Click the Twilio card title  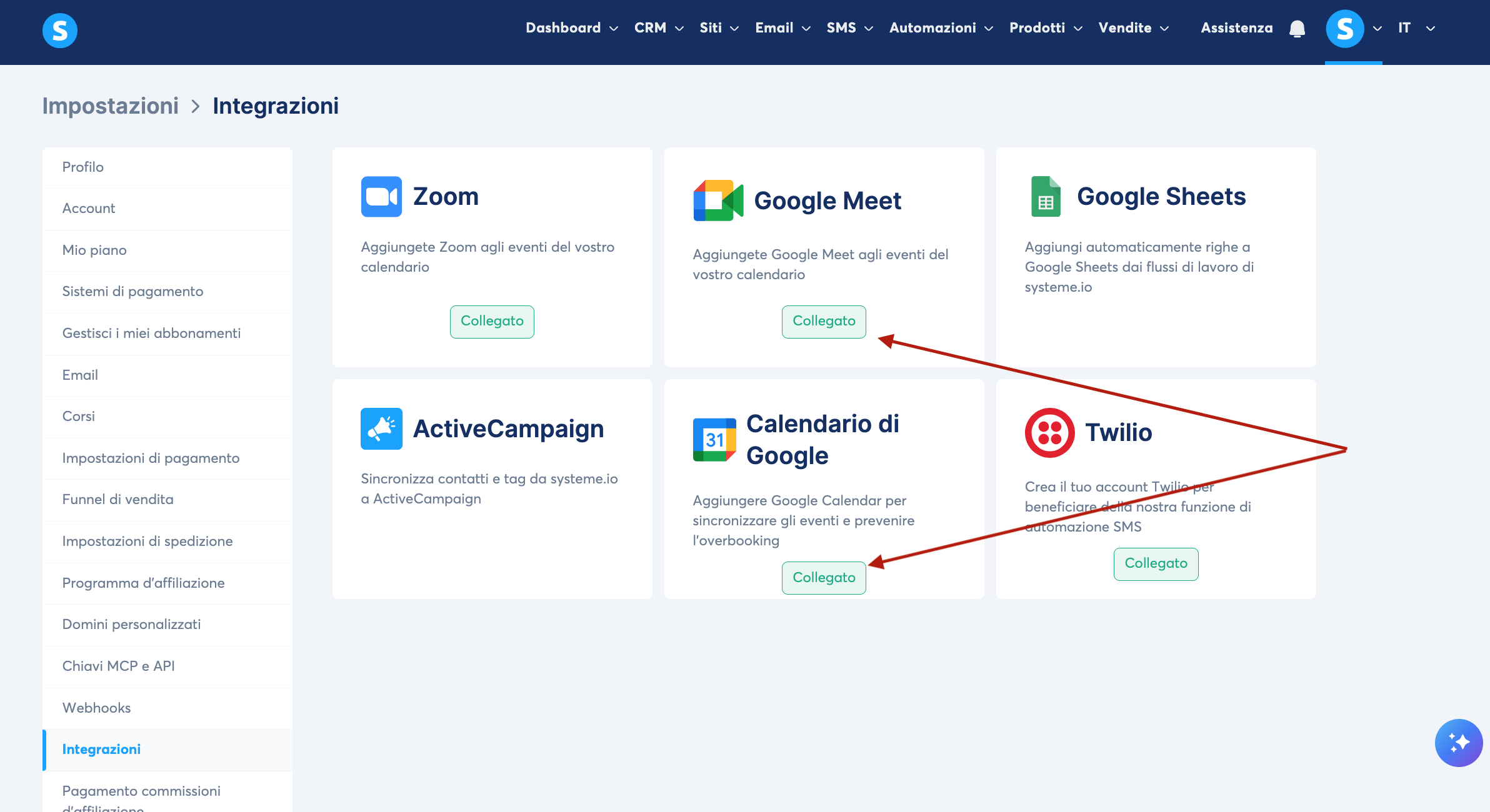(1118, 433)
